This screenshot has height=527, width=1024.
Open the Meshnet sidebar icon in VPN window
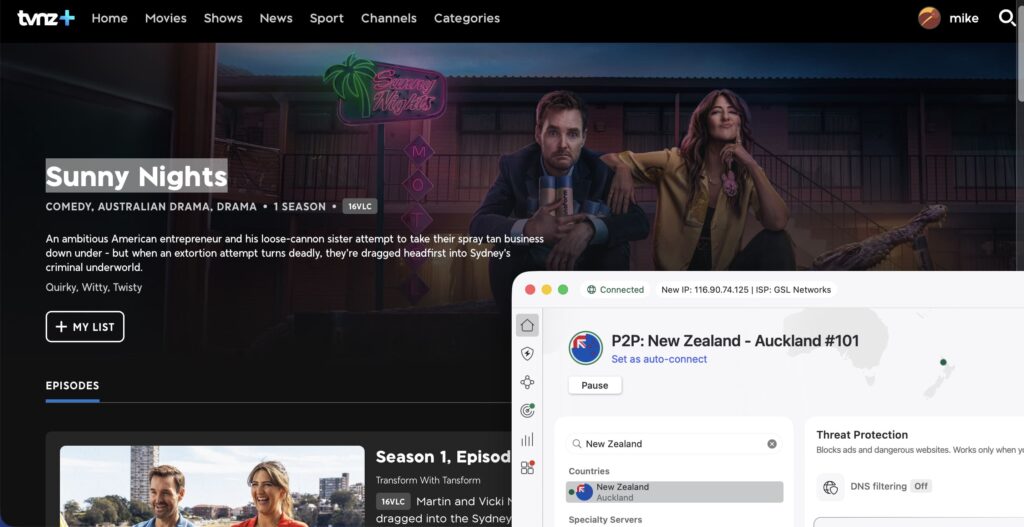527,382
